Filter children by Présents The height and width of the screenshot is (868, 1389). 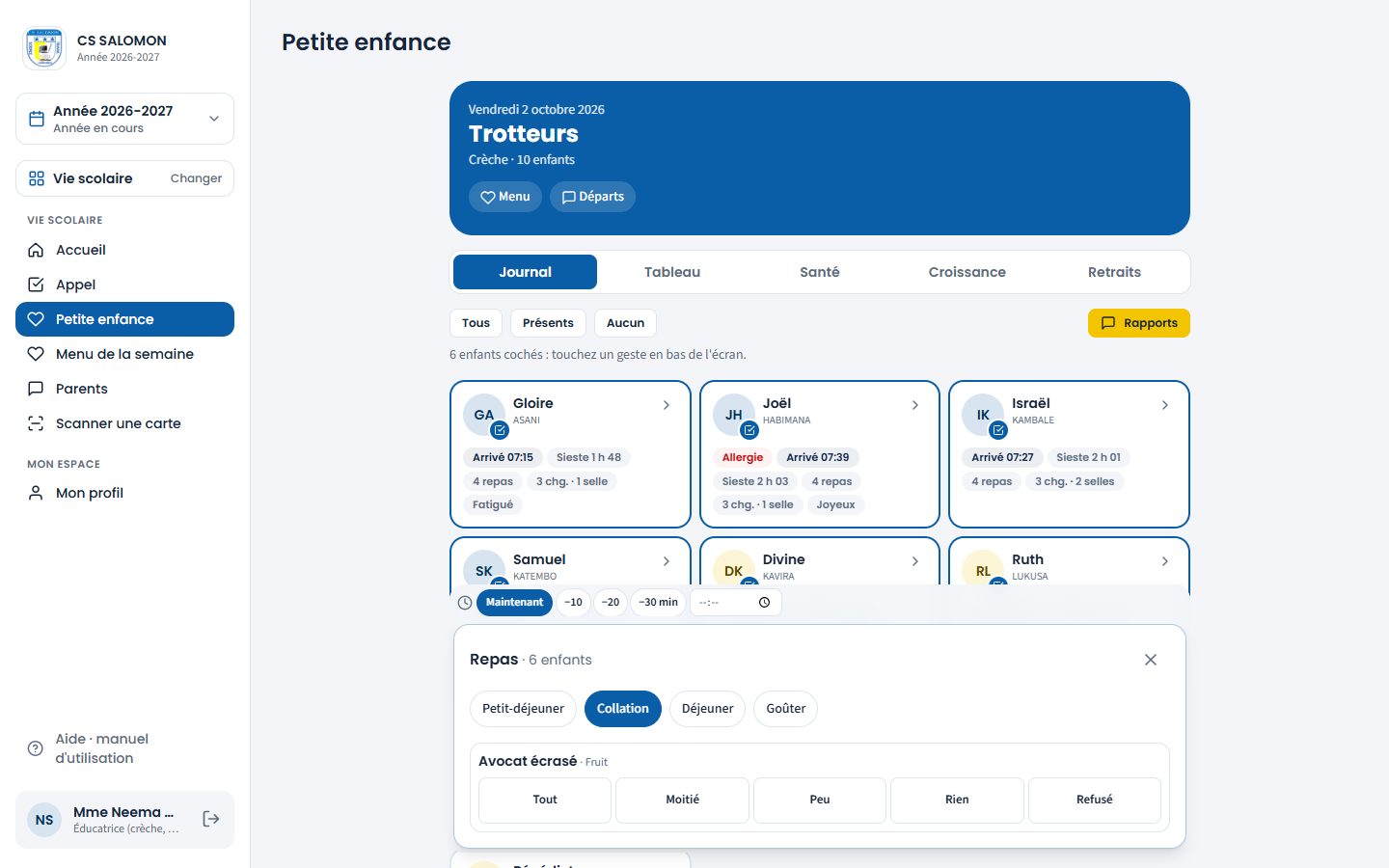548,323
